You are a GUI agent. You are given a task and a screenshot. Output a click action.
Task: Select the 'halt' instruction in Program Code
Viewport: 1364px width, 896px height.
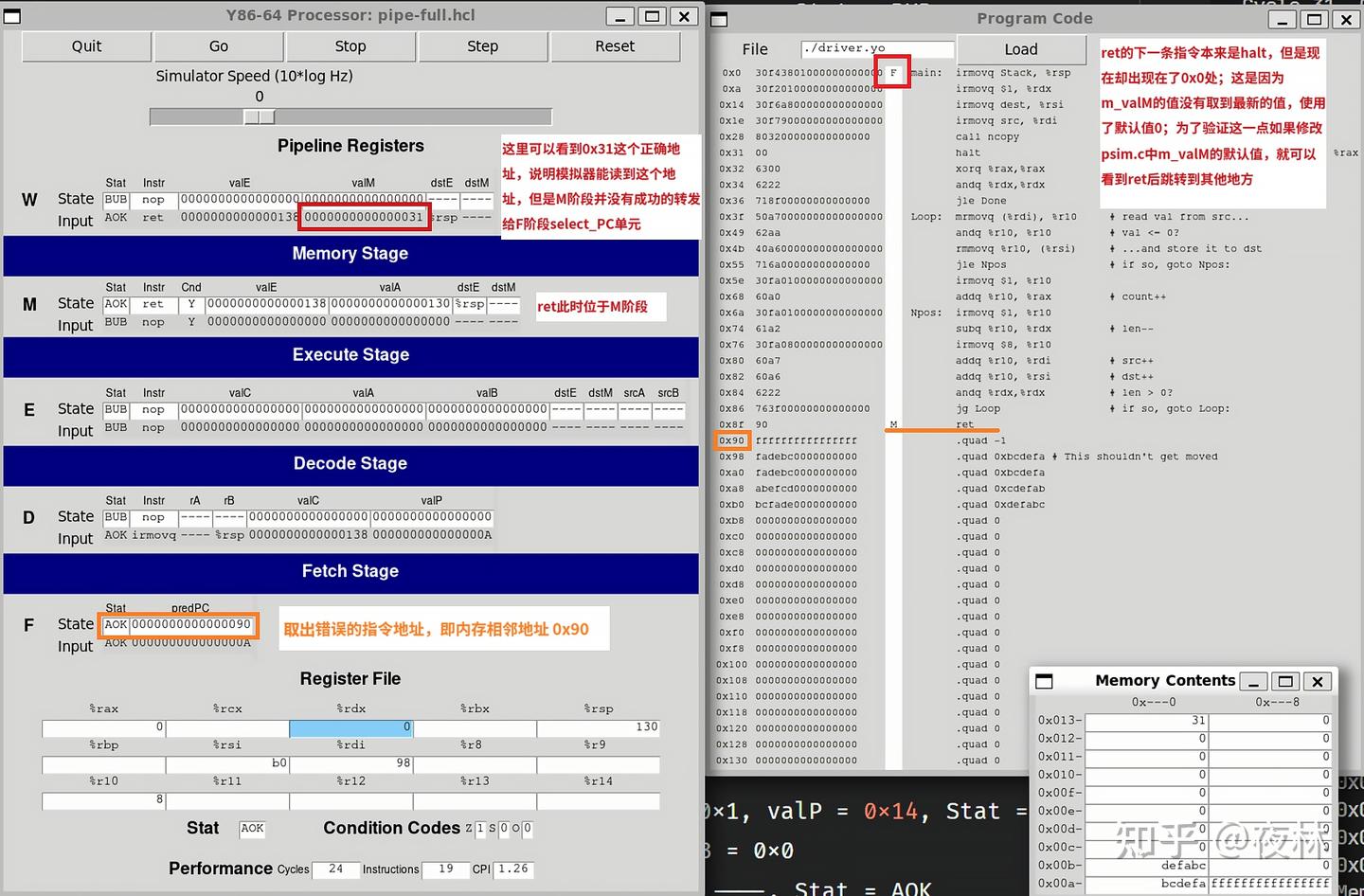click(968, 152)
